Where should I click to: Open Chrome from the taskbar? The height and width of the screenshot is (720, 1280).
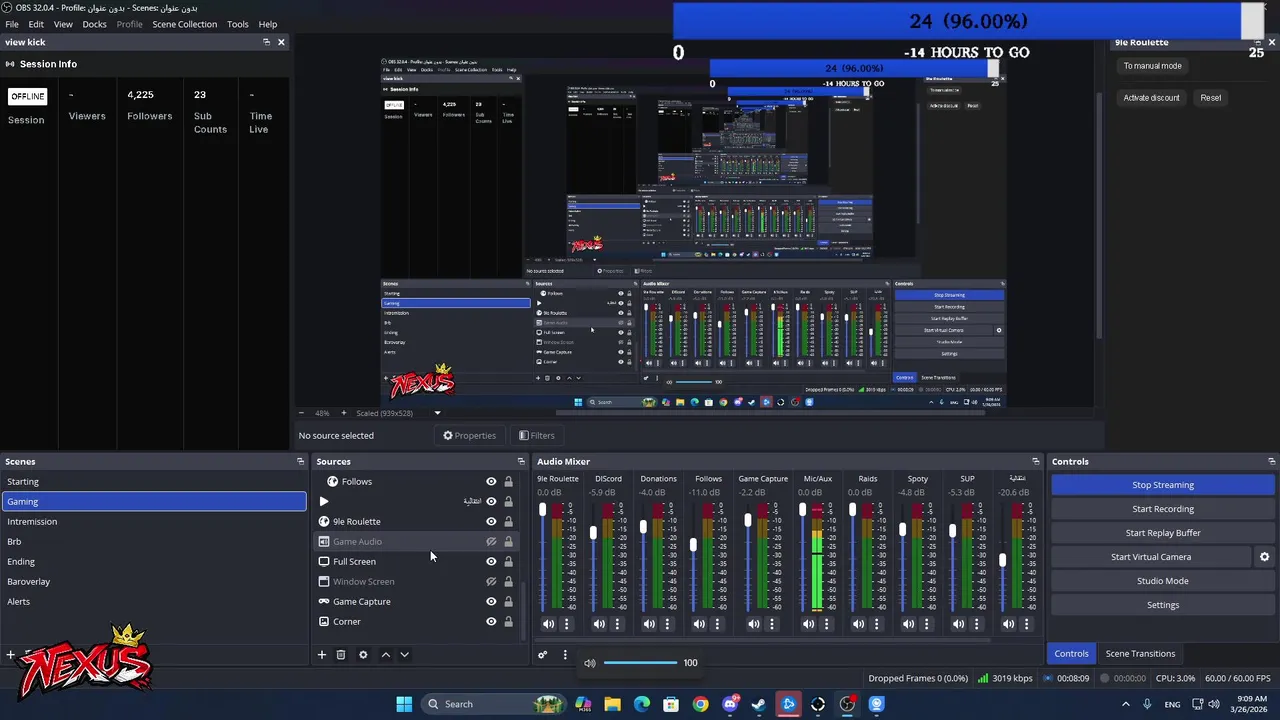700,704
